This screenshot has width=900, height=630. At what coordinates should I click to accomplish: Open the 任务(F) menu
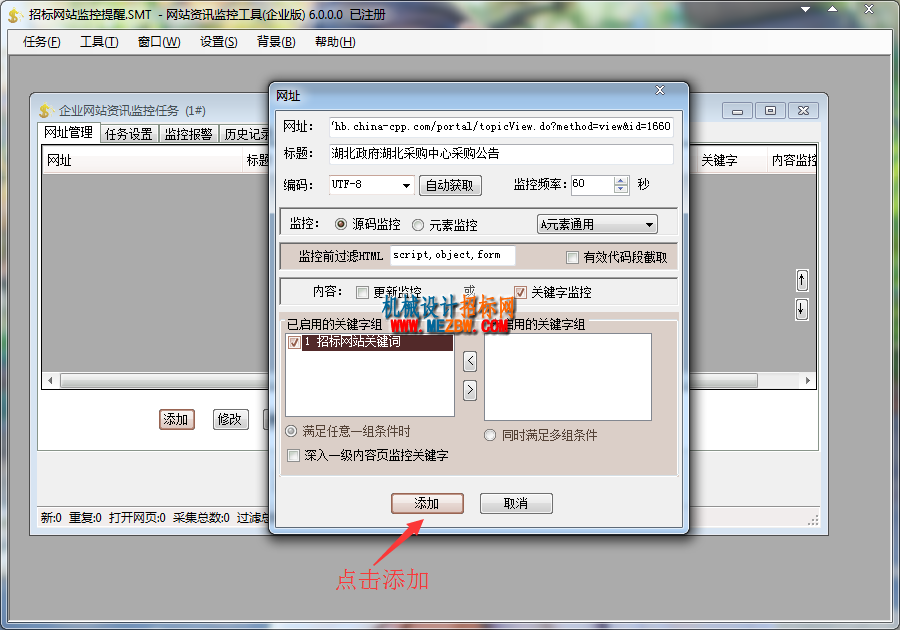pyautogui.click(x=41, y=42)
